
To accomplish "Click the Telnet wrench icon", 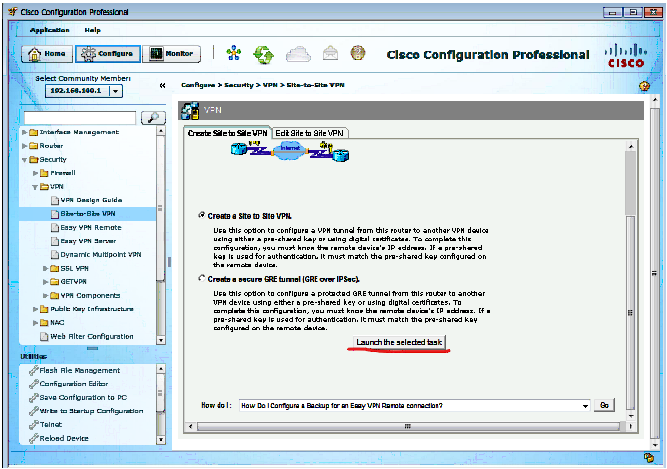I will [x=34, y=424].
